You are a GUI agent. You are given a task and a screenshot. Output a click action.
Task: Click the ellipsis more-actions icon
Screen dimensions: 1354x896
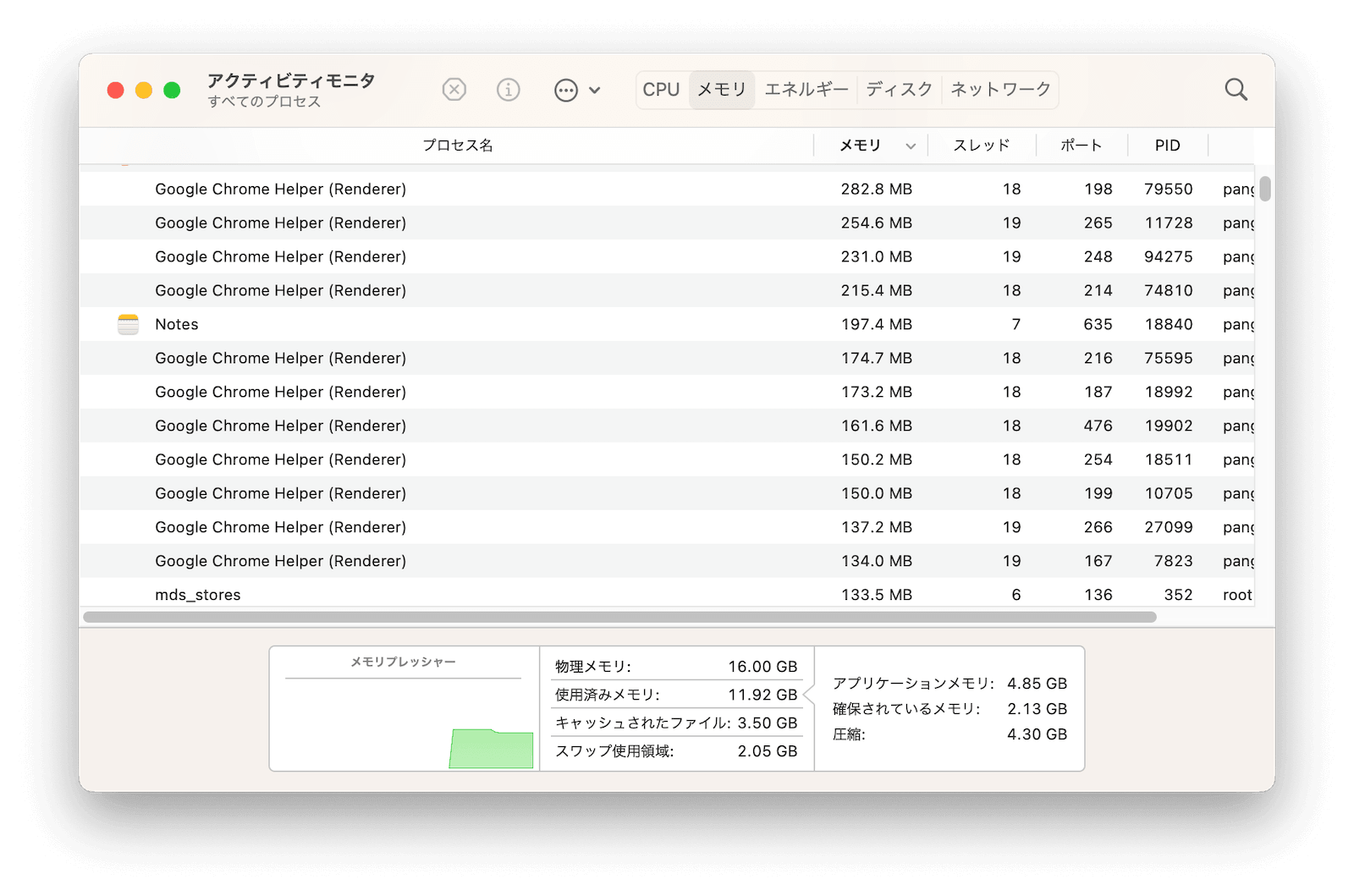point(566,90)
